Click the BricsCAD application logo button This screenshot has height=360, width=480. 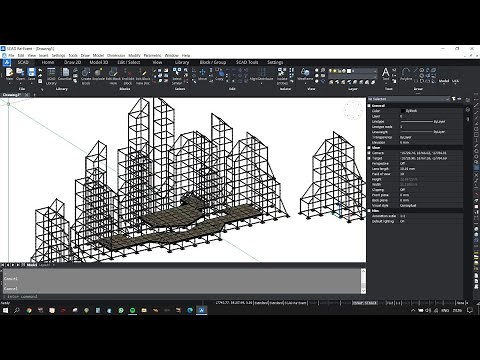tap(7, 62)
